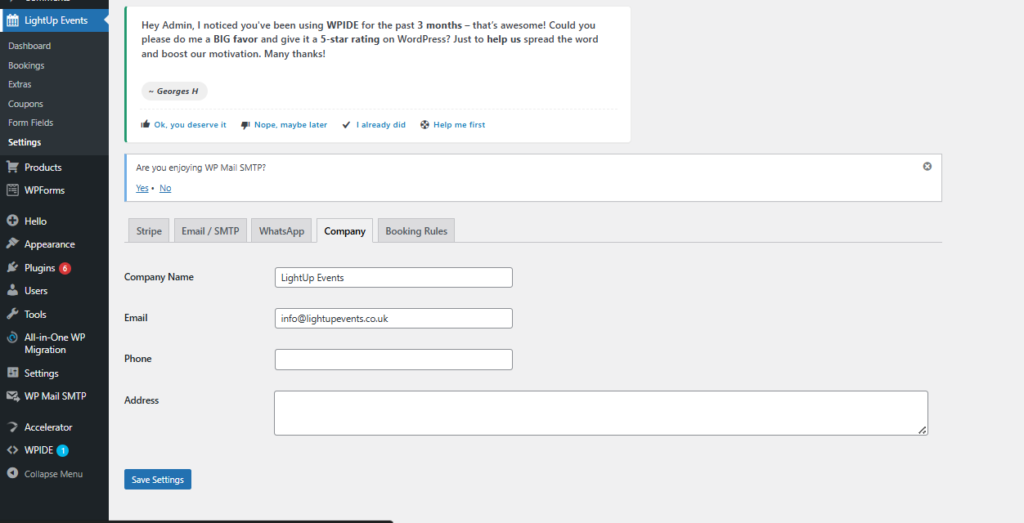Go to the Bookings submenu item
The width and height of the screenshot is (1024, 523).
(x=26, y=65)
